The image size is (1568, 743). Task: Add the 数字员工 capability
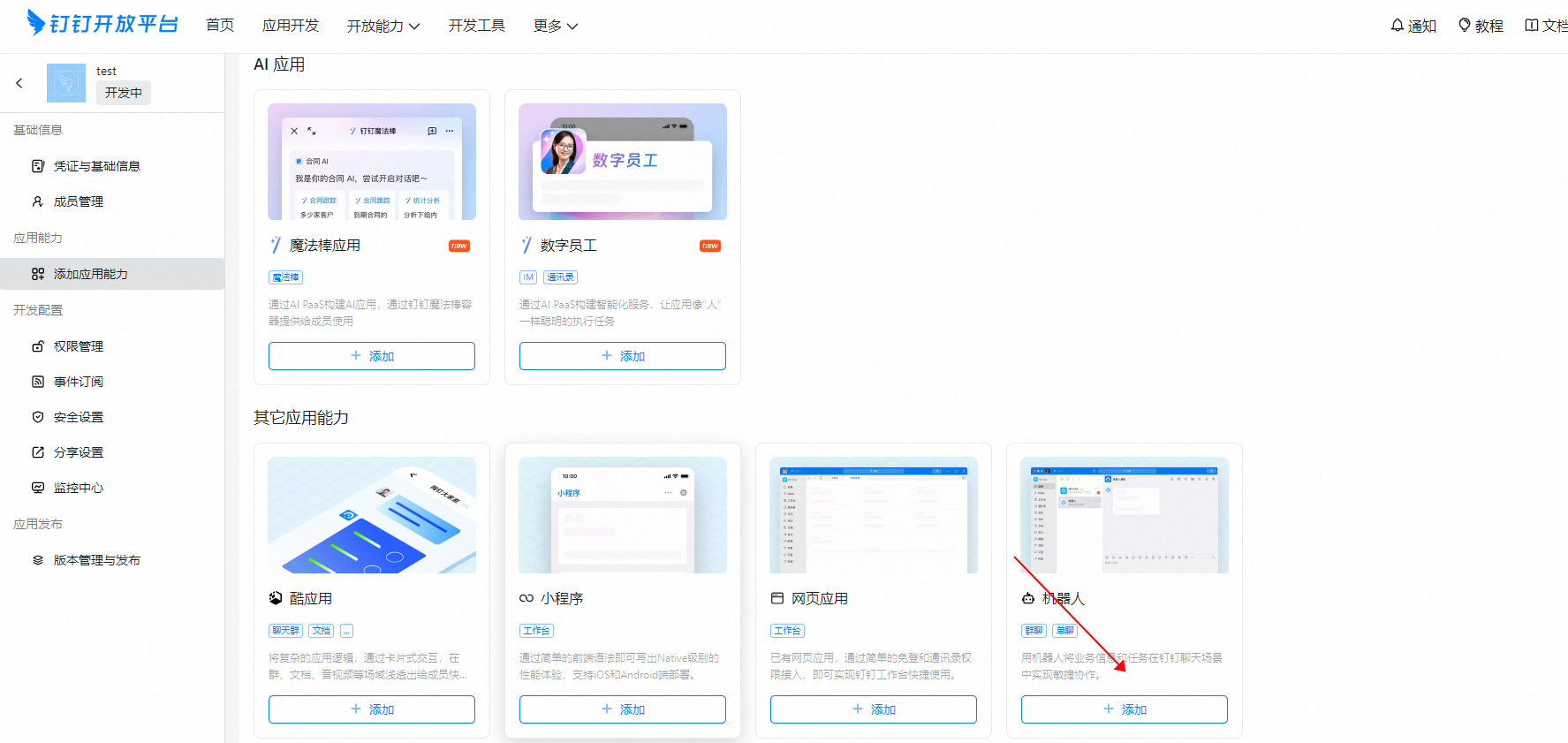(623, 356)
